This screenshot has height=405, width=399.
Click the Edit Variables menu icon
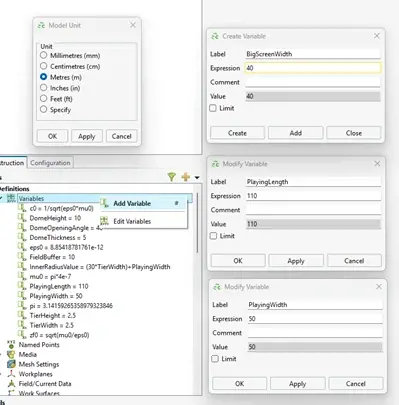pos(105,221)
